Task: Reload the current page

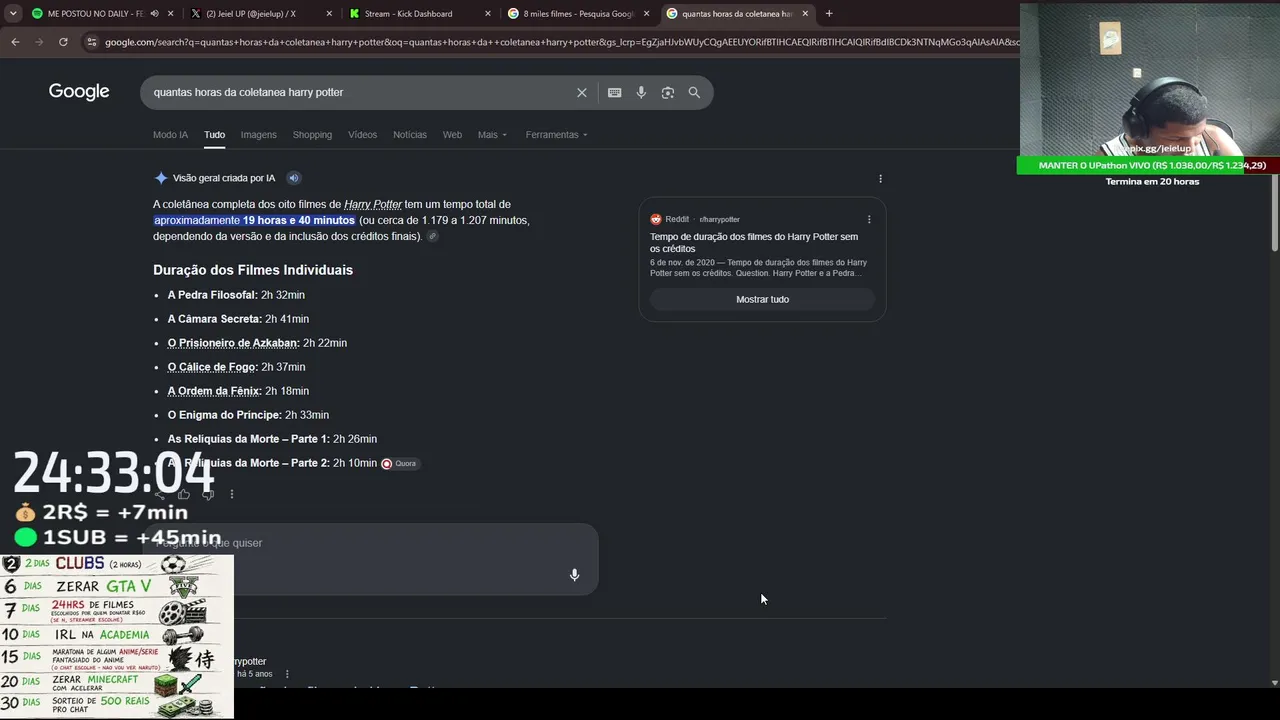Action: click(63, 42)
